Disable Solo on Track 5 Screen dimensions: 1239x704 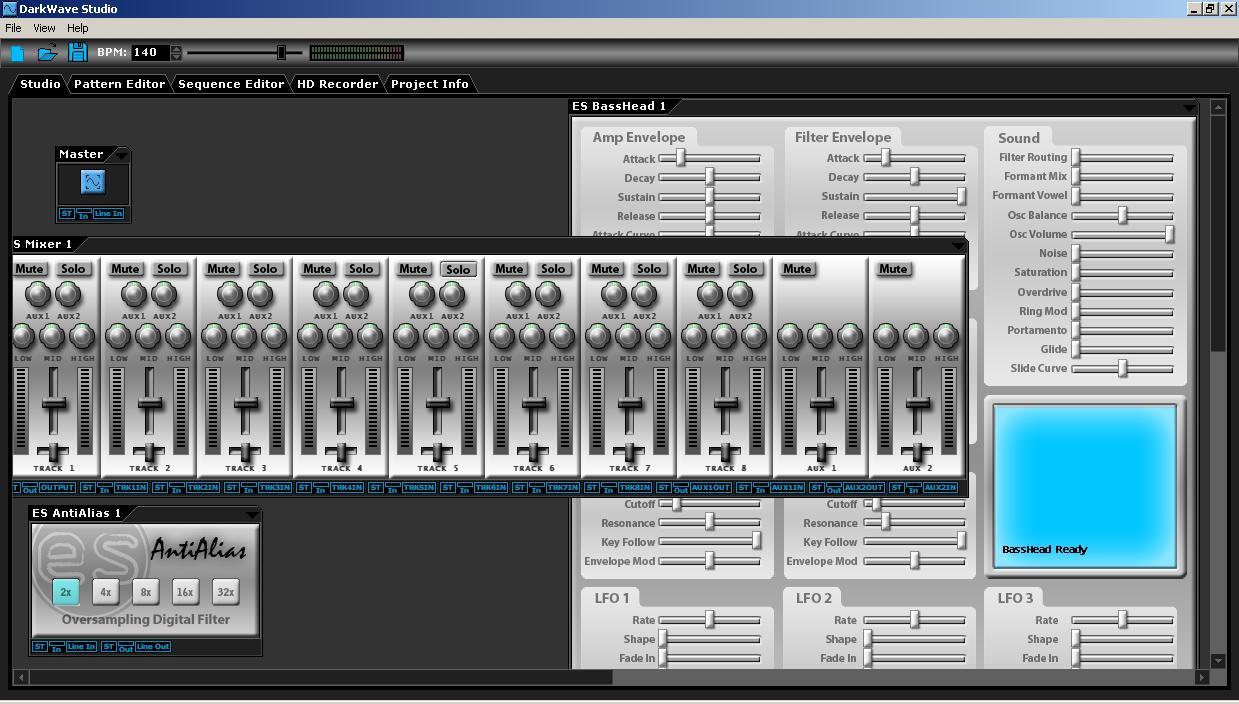click(x=457, y=268)
